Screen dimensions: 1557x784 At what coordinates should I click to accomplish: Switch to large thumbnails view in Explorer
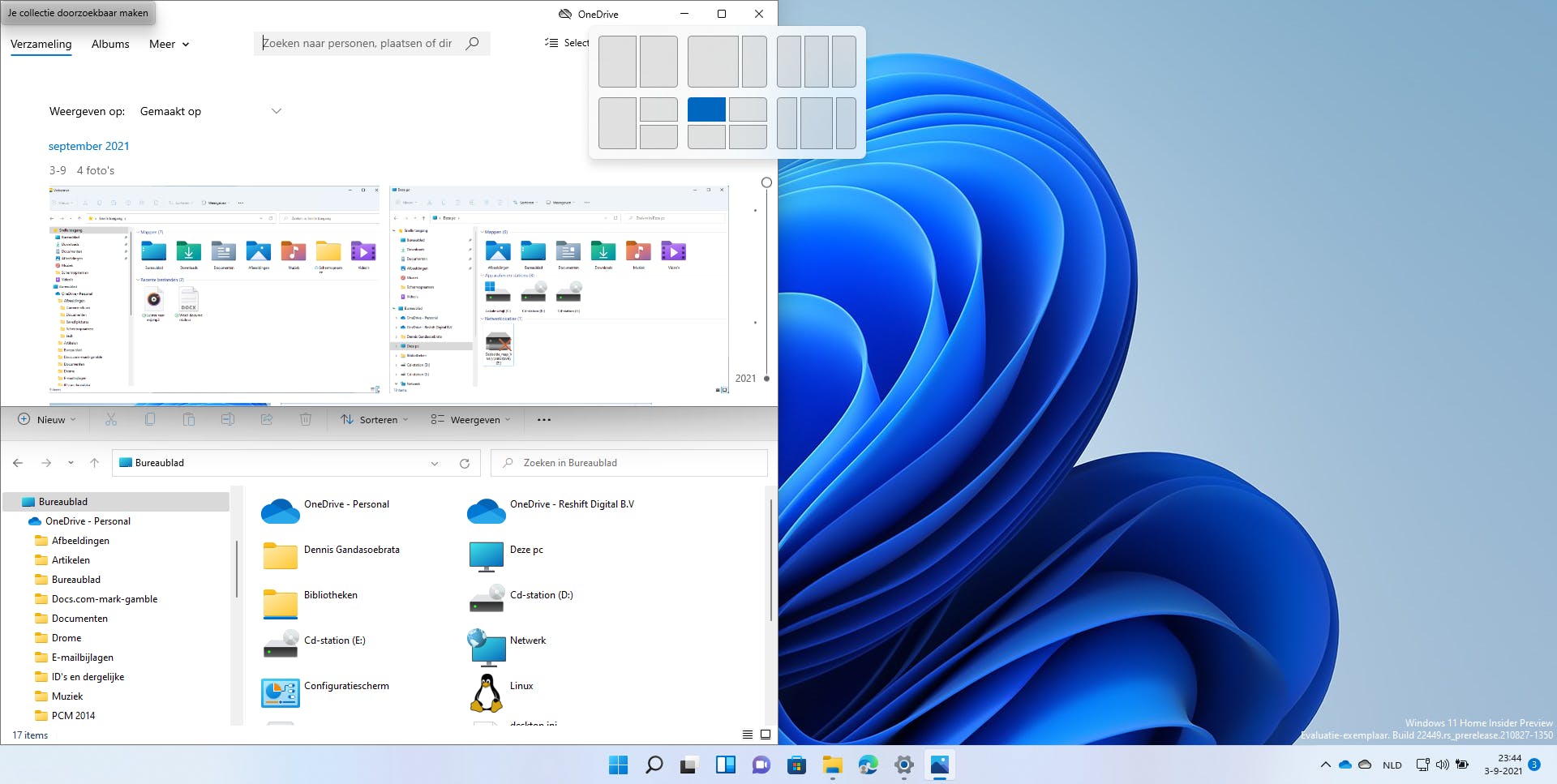[x=766, y=735]
